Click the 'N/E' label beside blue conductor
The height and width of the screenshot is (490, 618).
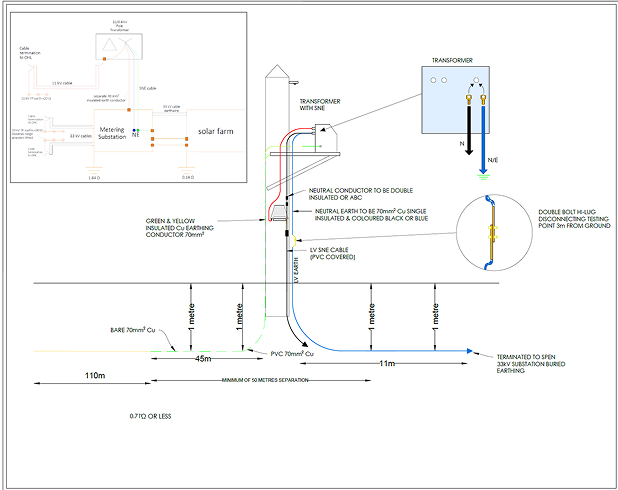point(493,160)
